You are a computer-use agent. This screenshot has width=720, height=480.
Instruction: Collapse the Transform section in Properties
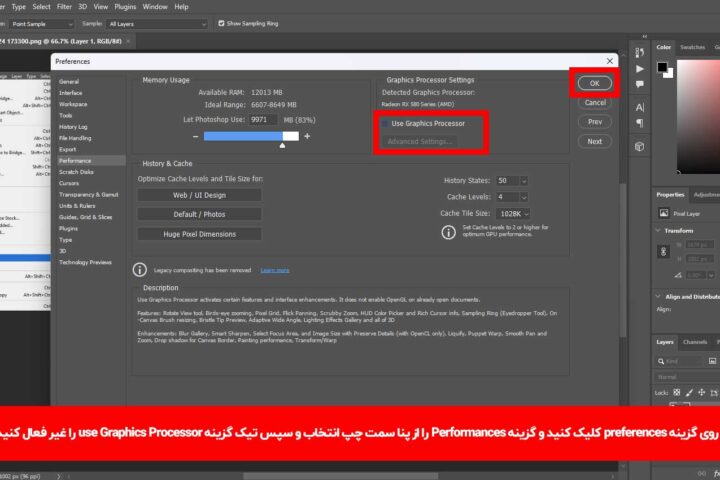pos(658,231)
